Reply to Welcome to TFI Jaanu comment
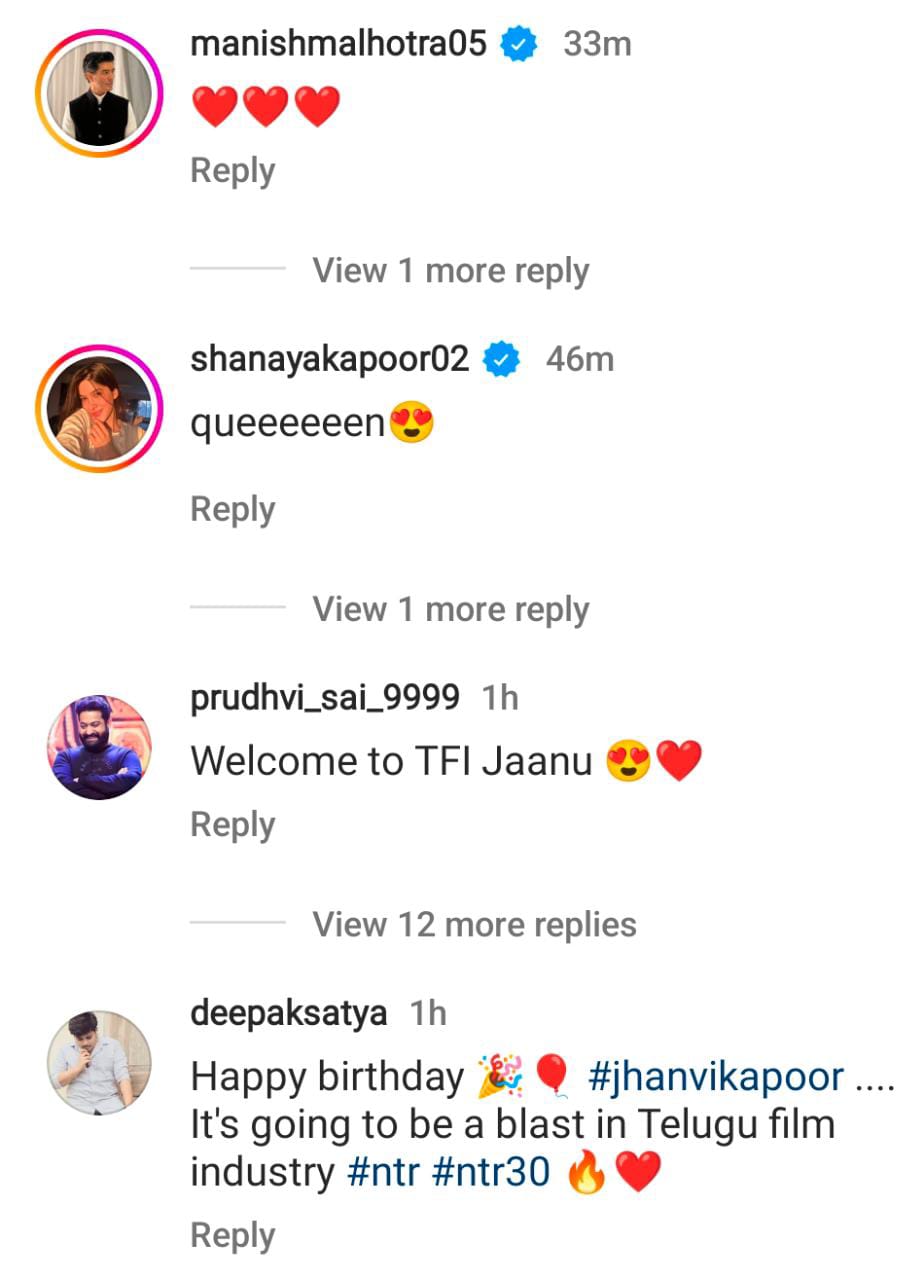The width and height of the screenshot is (924, 1280). (x=232, y=825)
